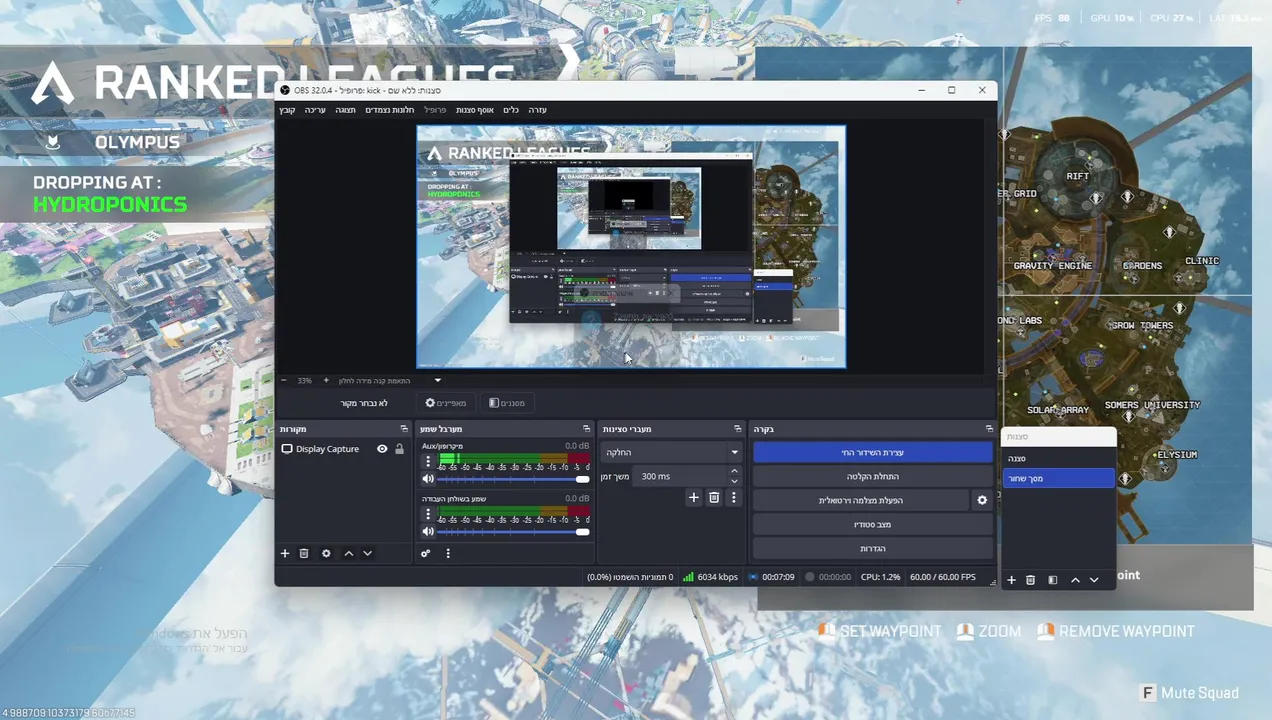Remove selected scene in scenes dock
The width and height of the screenshot is (1272, 720).
pyautogui.click(x=1030, y=580)
